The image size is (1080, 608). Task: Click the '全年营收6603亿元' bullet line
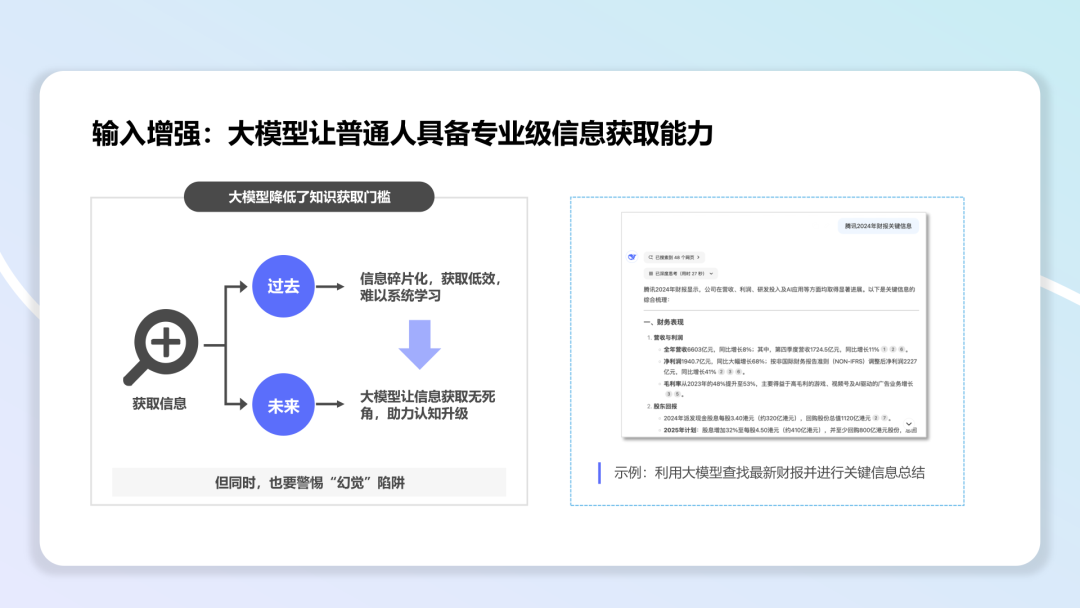[x=785, y=349]
